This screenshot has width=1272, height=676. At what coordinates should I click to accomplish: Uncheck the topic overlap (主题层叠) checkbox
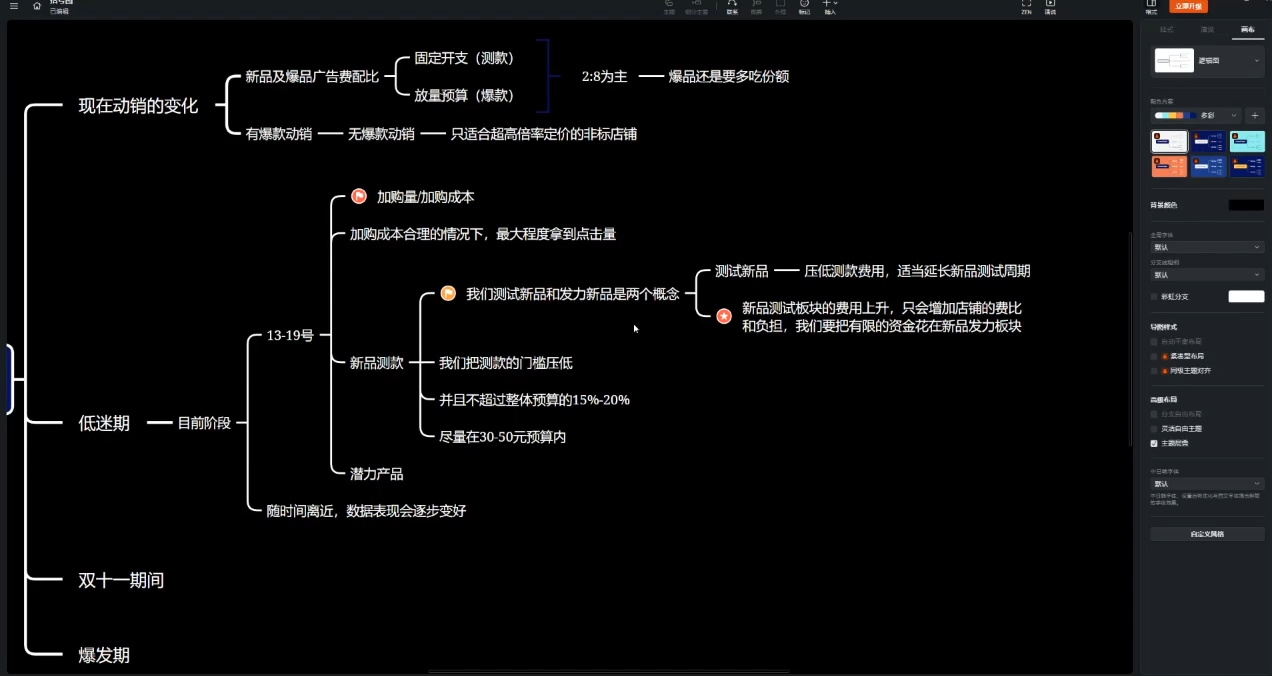(1154, 443)
